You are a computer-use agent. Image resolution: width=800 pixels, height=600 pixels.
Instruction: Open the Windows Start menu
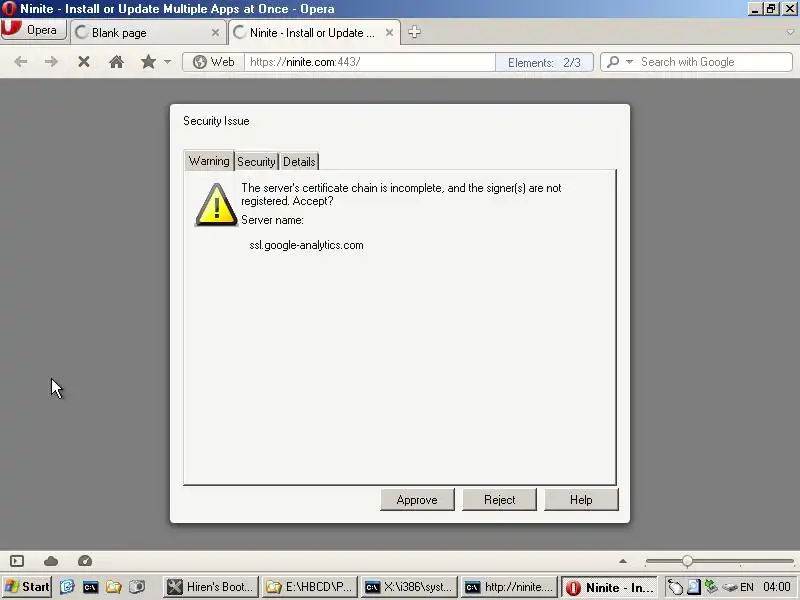coord(27,587)
